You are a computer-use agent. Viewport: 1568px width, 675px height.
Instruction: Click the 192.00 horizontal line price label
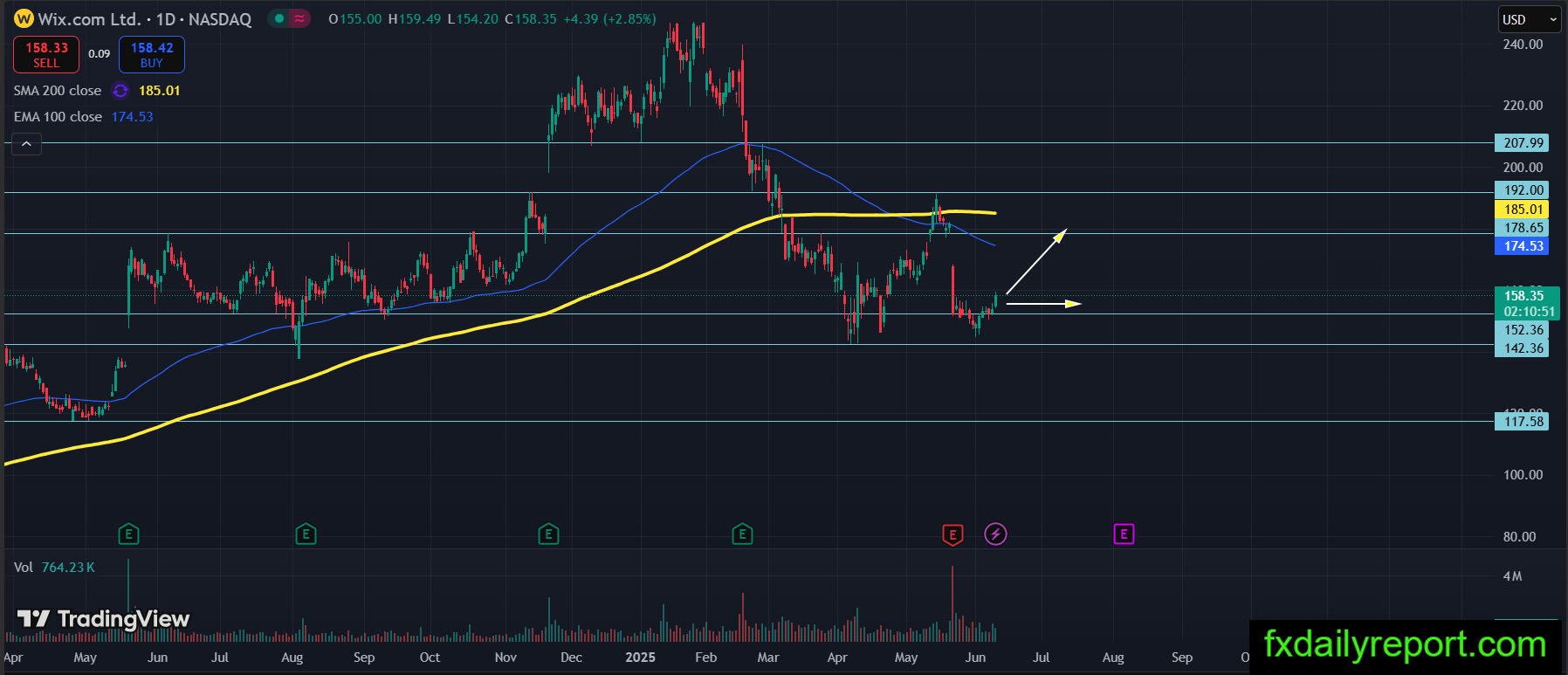point(1523,190)
